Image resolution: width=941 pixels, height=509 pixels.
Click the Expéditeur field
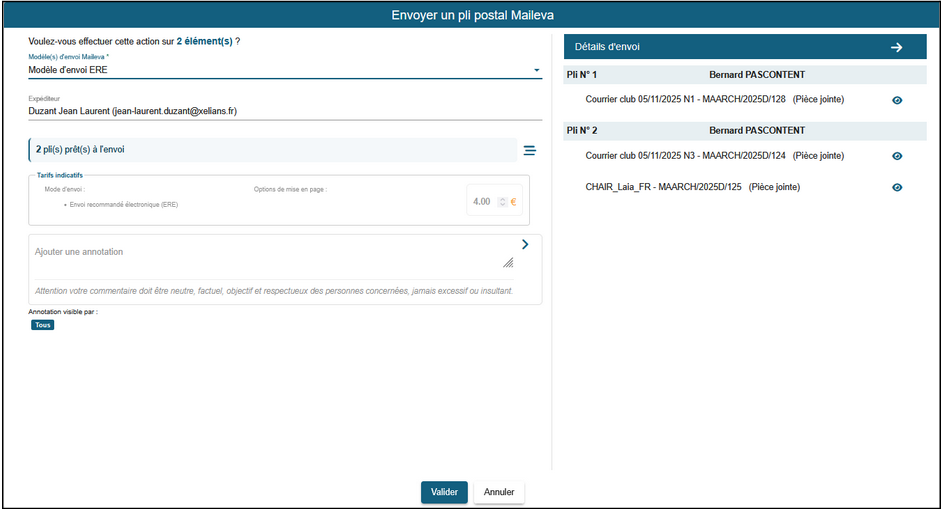click(285, 111)
